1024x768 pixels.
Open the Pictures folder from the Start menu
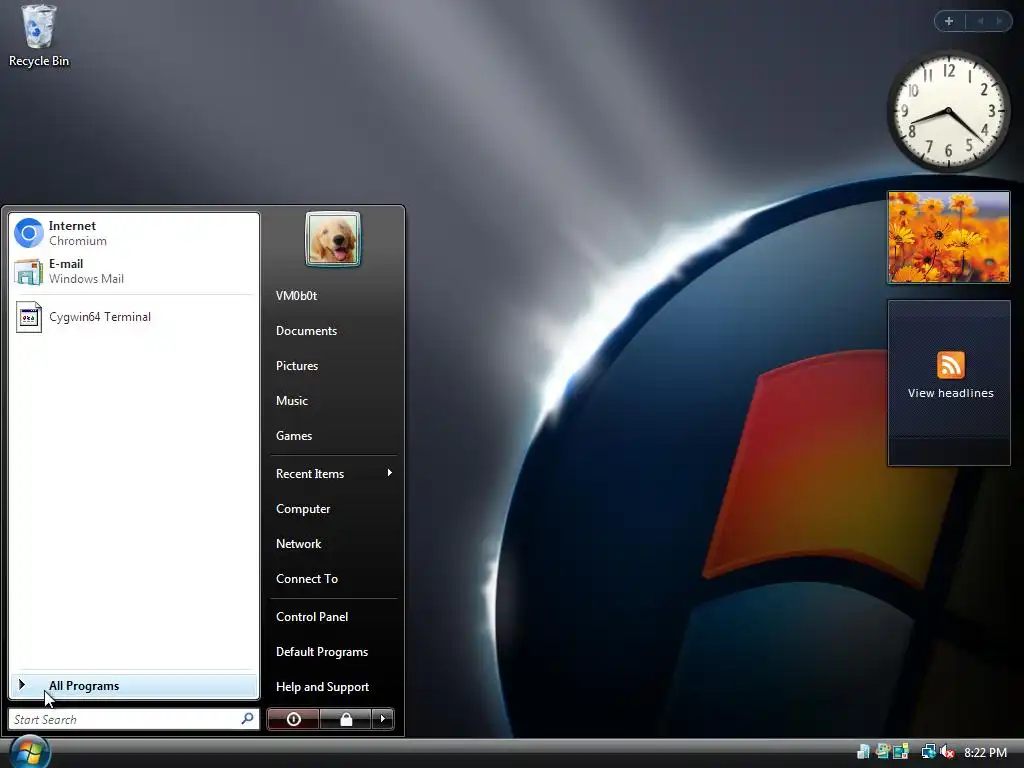[296, 366]
